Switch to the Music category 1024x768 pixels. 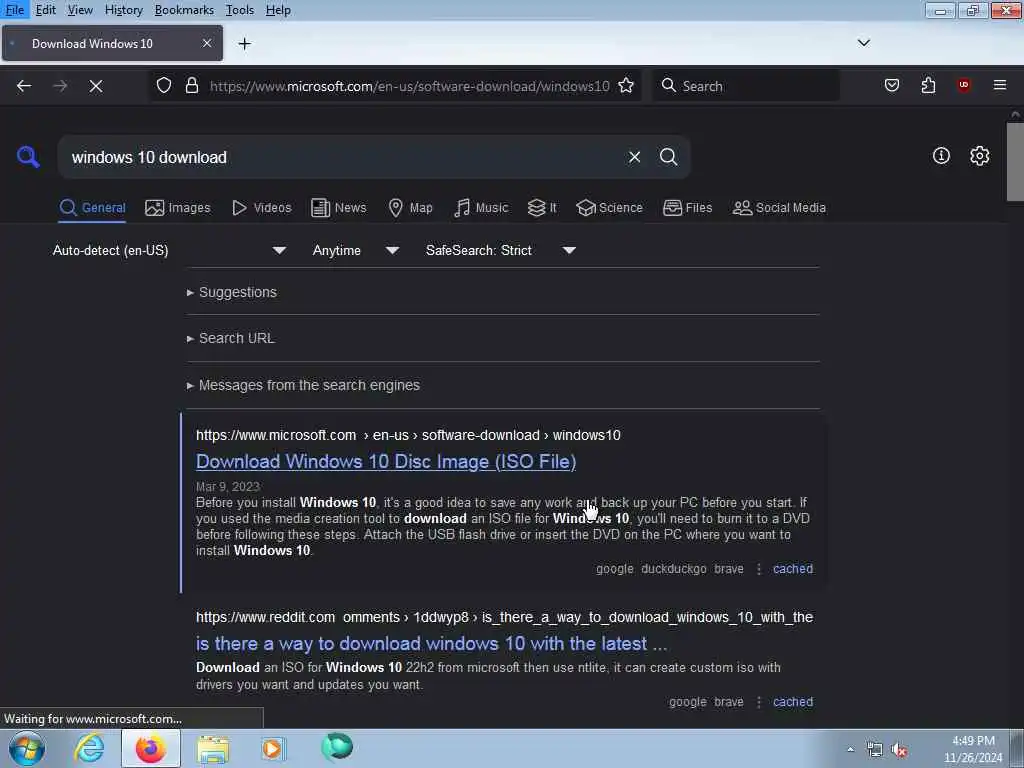coord(481,208)
